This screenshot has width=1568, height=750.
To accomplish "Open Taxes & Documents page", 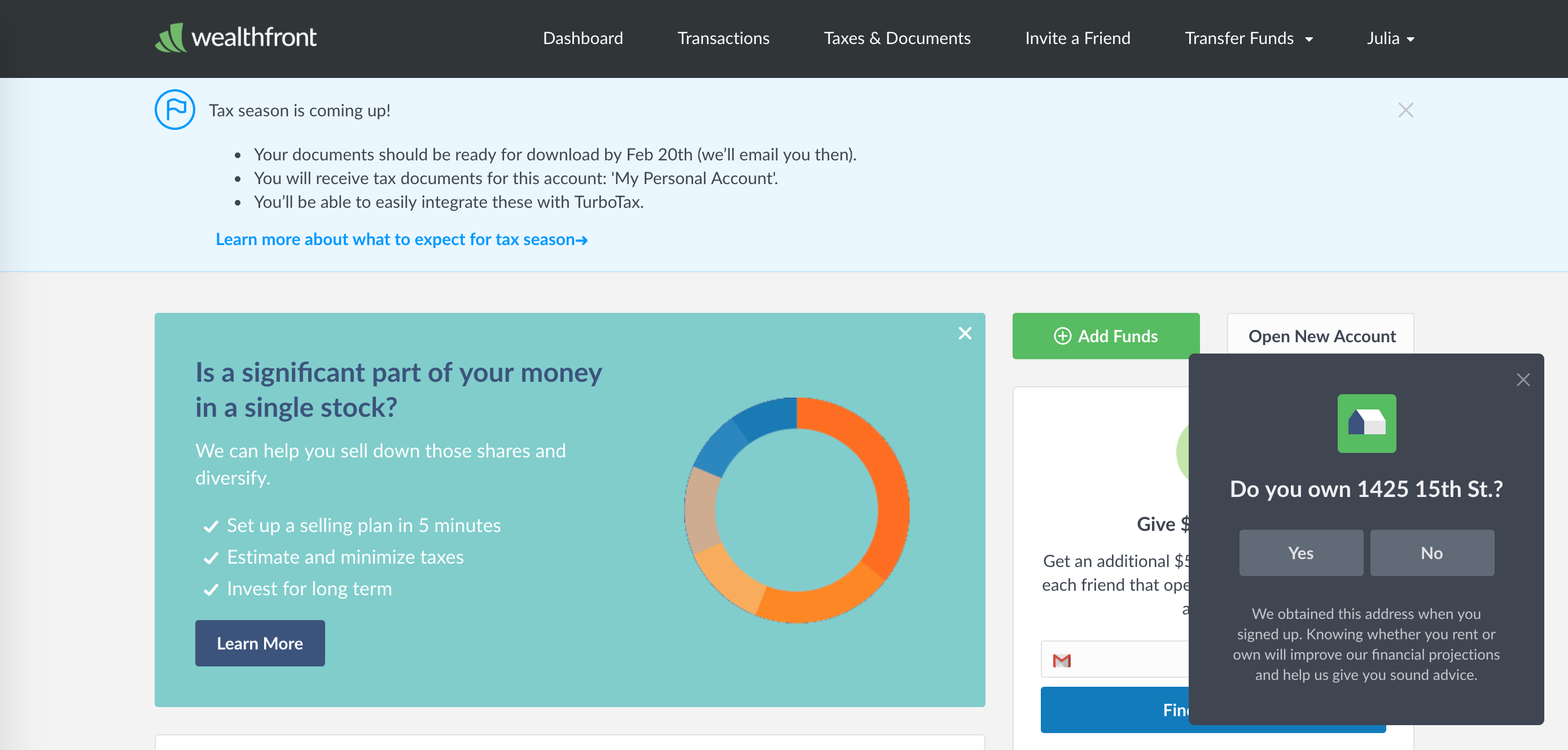I will 897,38.
